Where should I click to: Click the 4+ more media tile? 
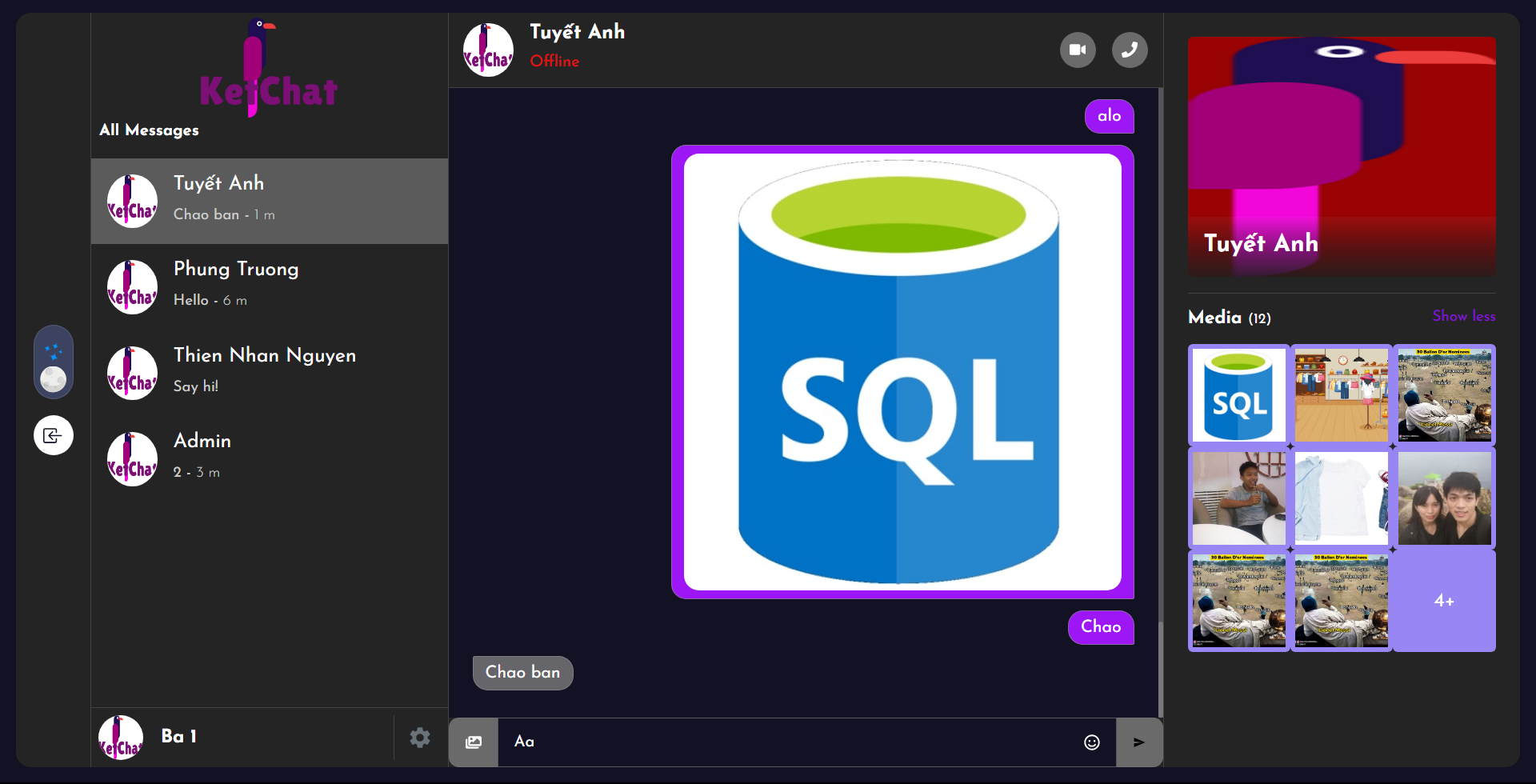tap(1445, 601)
